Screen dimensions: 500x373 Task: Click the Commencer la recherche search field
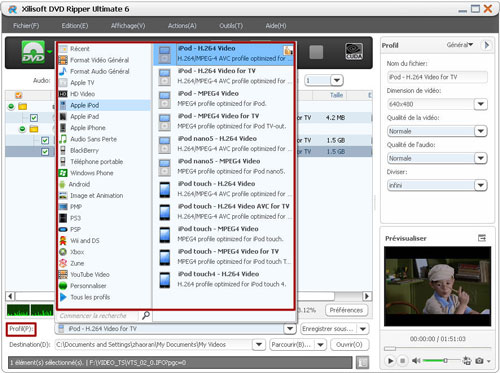(97, 315)
